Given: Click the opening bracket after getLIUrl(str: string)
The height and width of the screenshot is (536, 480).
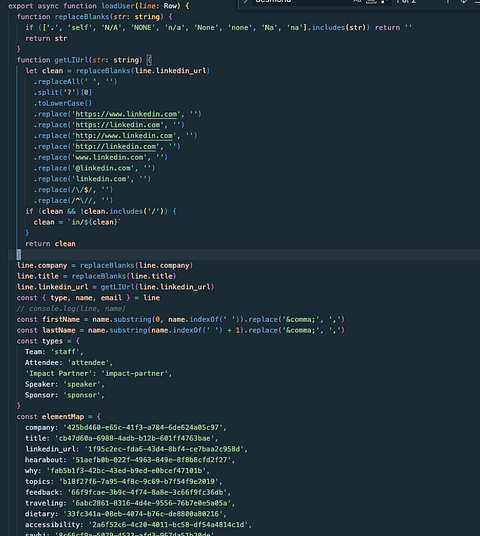Looking at the screenshot, I should 149,60.
